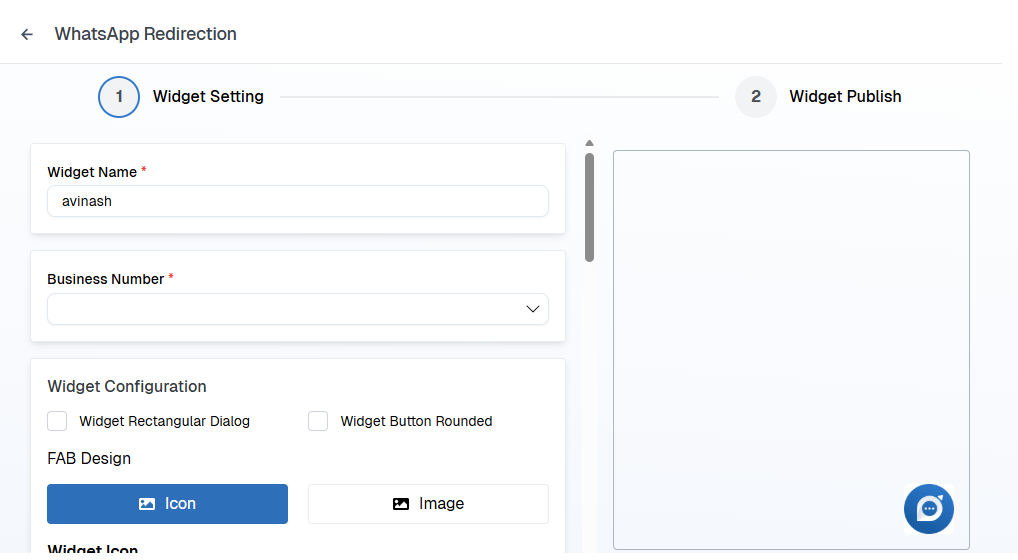
Task: Click the step 1 circle for Widget Setting
Action: (119, 97)
